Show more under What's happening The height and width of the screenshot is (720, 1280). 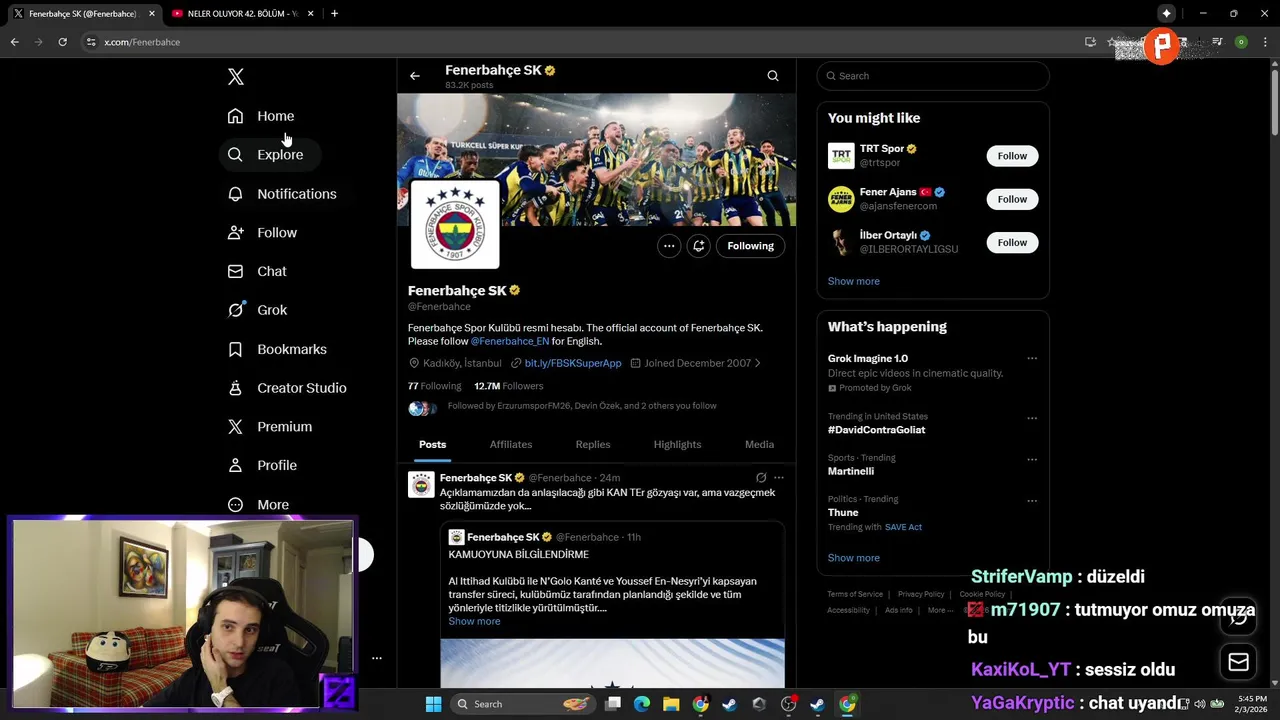pyautogui.click(x=854, y=558)
